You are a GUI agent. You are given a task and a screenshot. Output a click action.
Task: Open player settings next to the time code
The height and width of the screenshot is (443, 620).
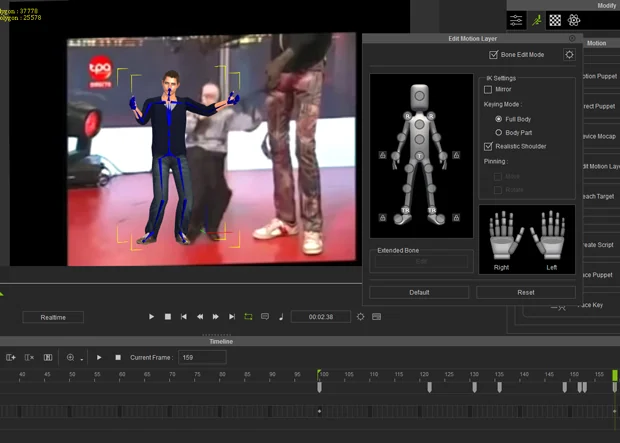(360, 317)
